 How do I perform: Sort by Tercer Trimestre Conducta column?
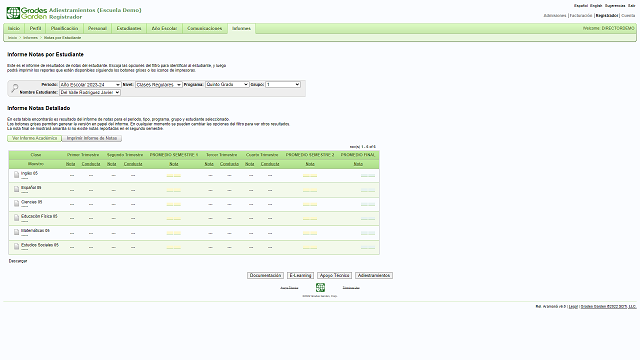[x=229, y=164]
